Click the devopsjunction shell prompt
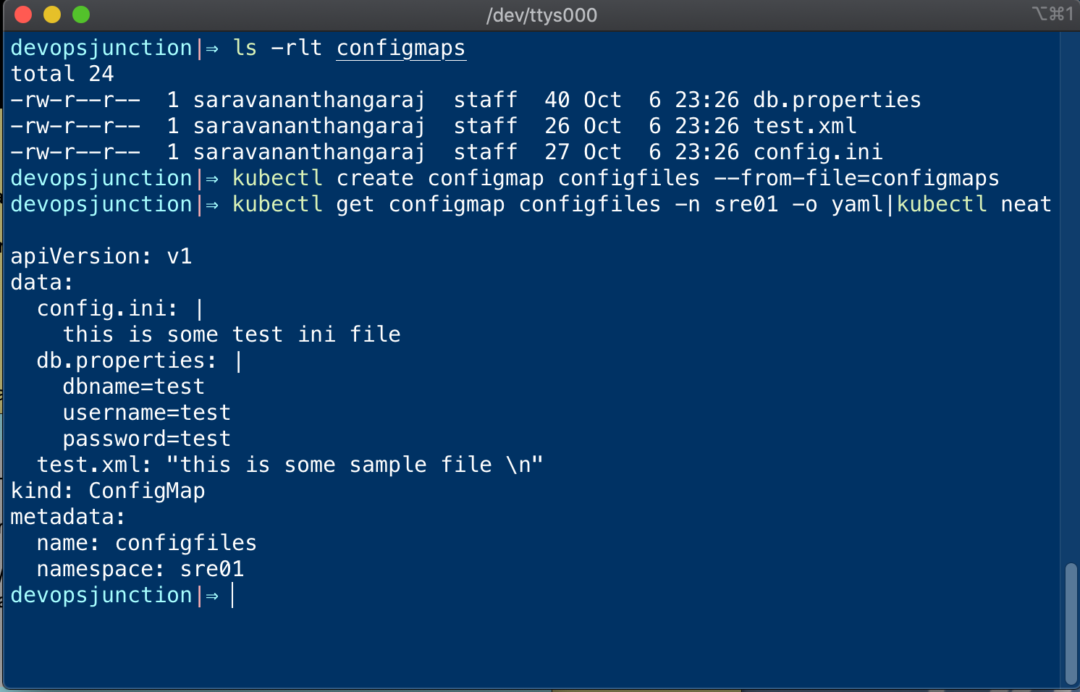The width and height of the screenshot is (1080, 692). click(100, 594)
